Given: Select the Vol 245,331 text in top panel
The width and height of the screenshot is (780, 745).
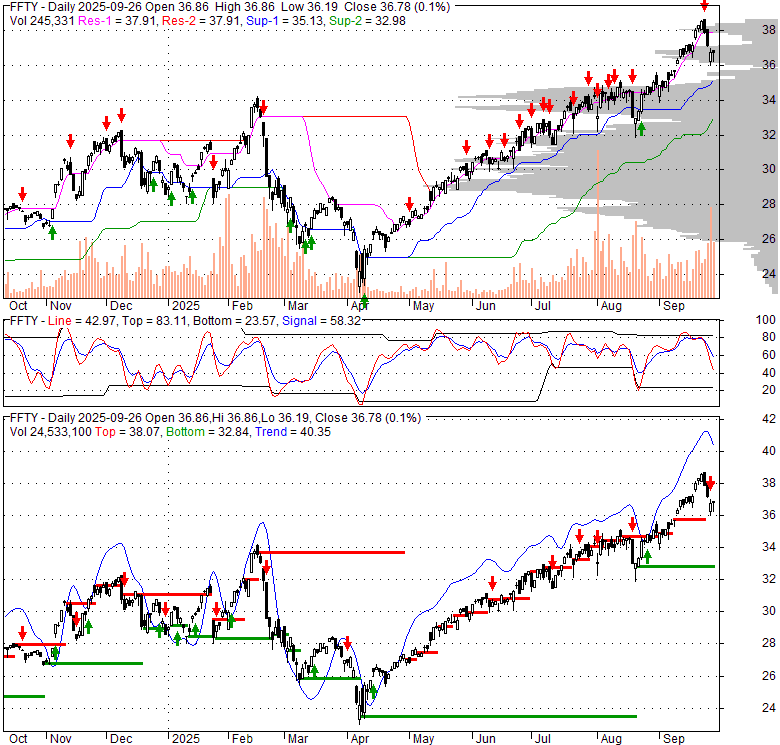Looking at the screenshot, I should coord(42,21).
